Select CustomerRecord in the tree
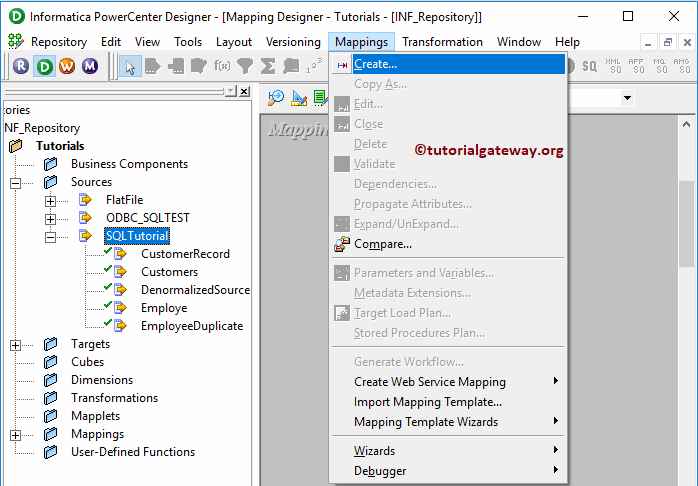Screen dimensions: 698x486 coord(185,254)
